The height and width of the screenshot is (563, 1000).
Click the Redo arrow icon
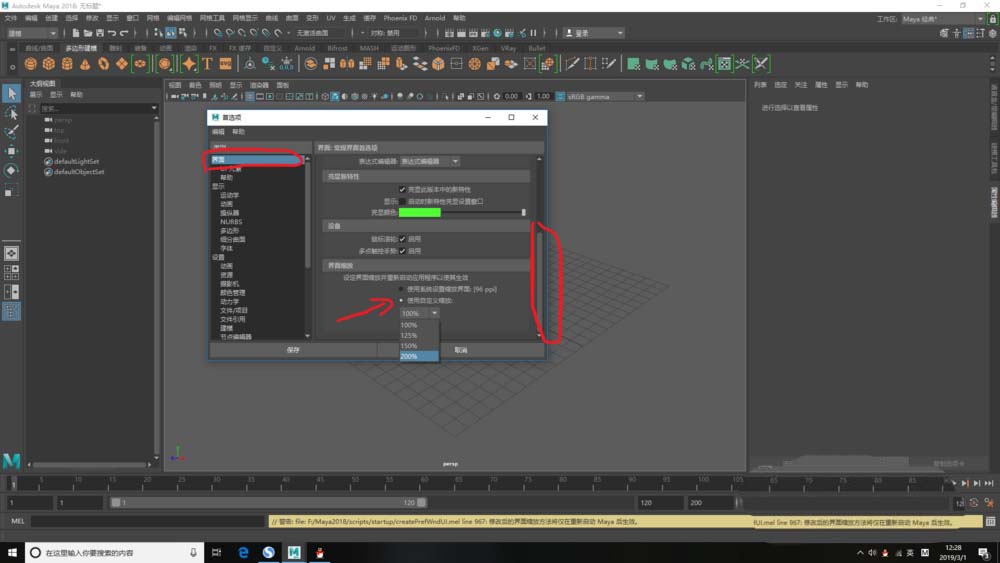124,33
